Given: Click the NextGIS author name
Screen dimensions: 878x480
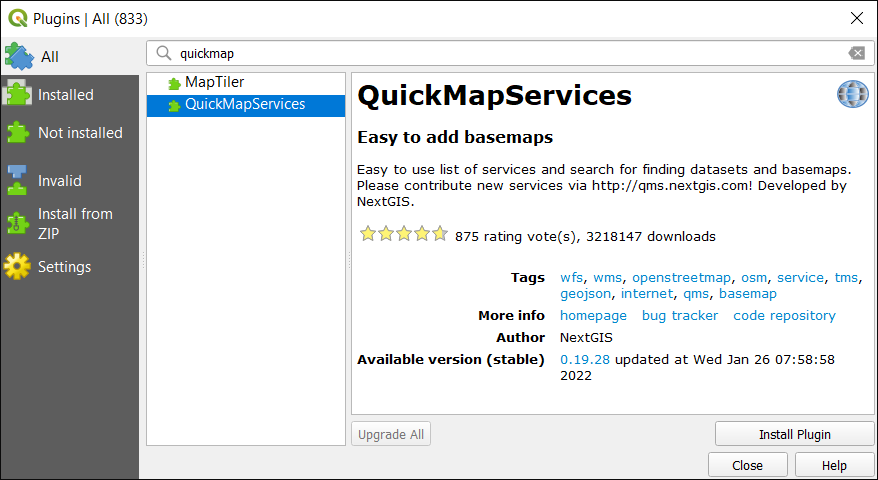Looking at the screenshot, I should pyautogui.click(x=586, y=338).
